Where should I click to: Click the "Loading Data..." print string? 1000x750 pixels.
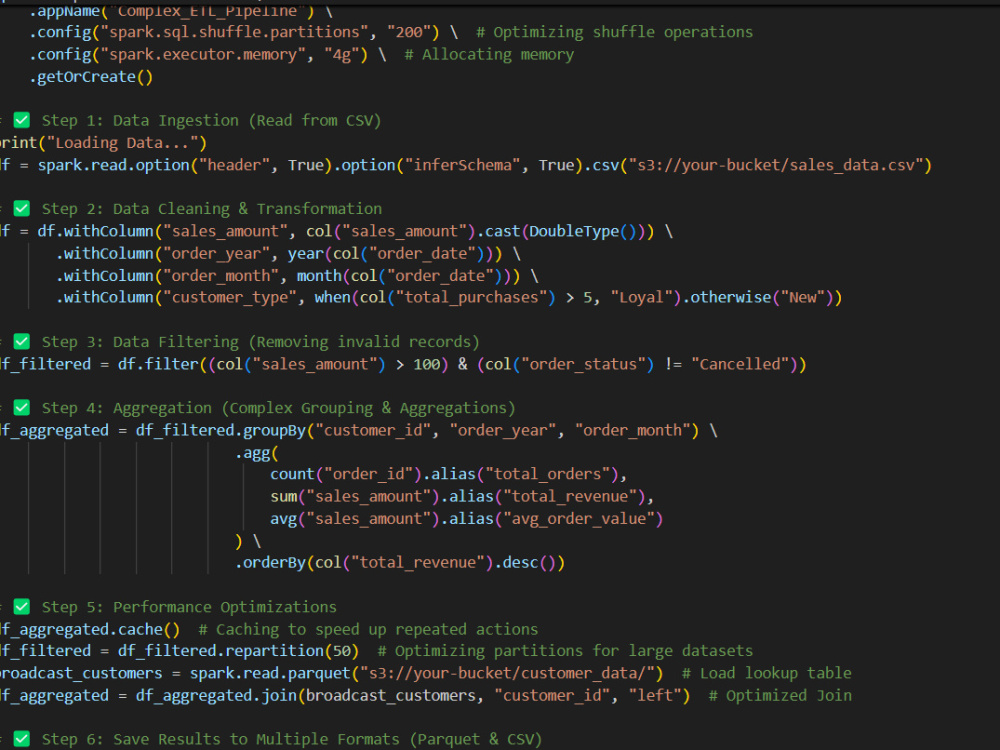[123, 143]
